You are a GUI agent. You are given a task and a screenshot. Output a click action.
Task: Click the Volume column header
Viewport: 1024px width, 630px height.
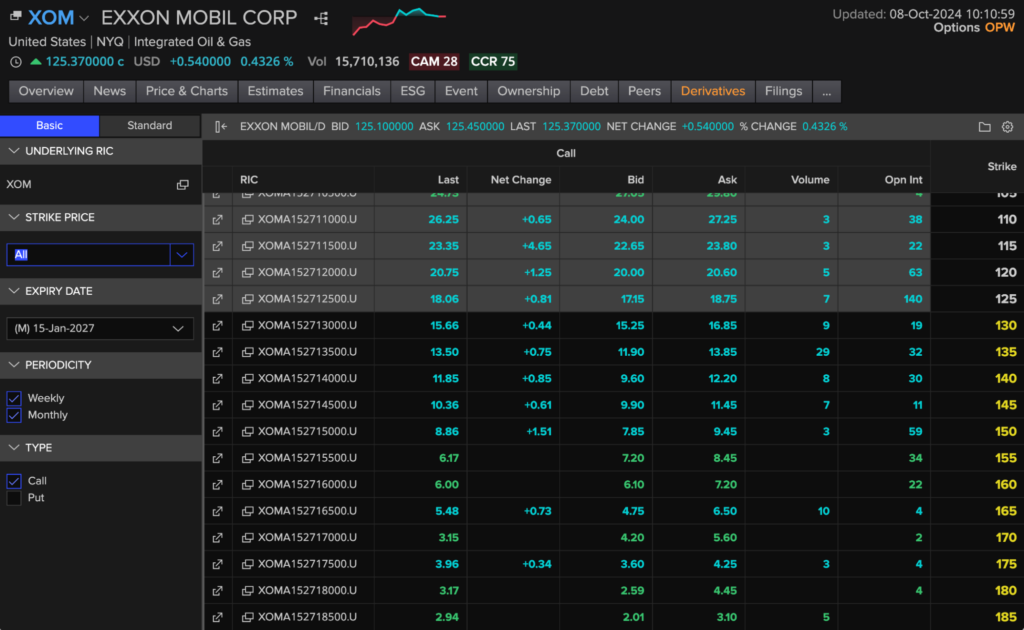click(809, 180)
